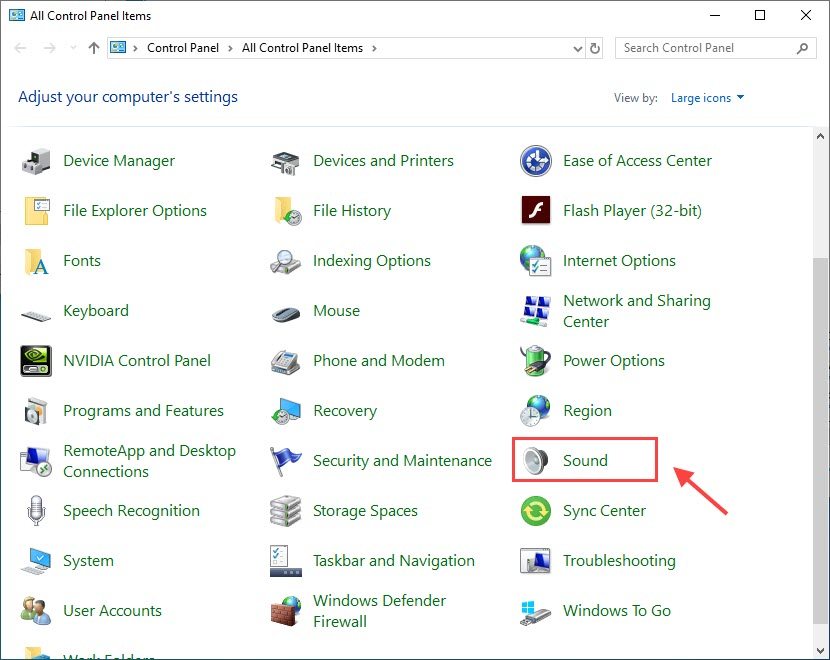Open the Sync Center link text
The height and width of the screenshot is (660, 830).
(604, 511)
